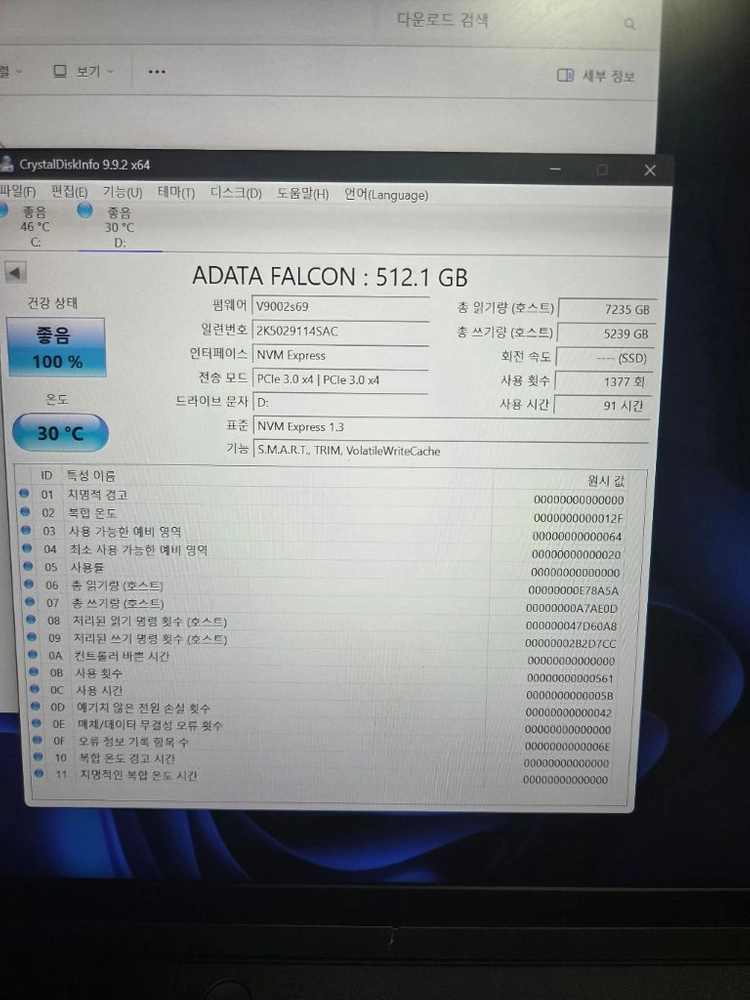Click total host writes value 5239 GB
This screenshot has height=1000, width=750.
click(605, 334)
